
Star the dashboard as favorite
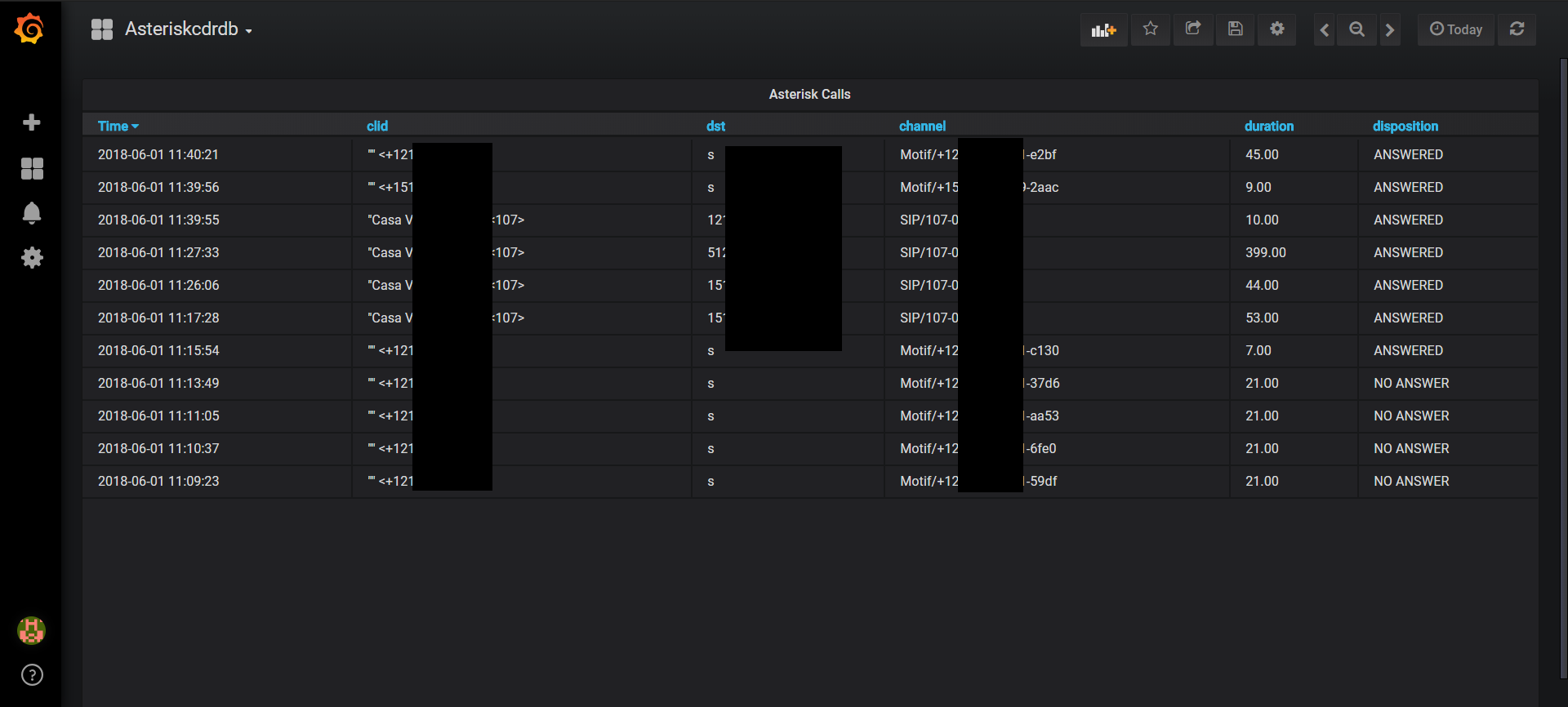pyautogui.click(x=1151, y=29)
